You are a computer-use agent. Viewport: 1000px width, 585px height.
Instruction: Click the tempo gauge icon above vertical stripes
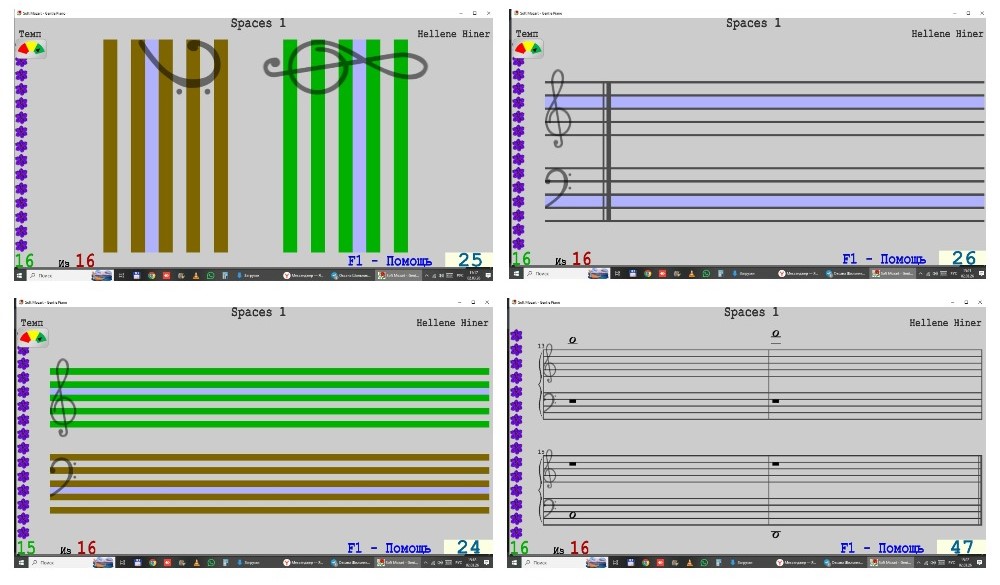click(x=31, y=48)
